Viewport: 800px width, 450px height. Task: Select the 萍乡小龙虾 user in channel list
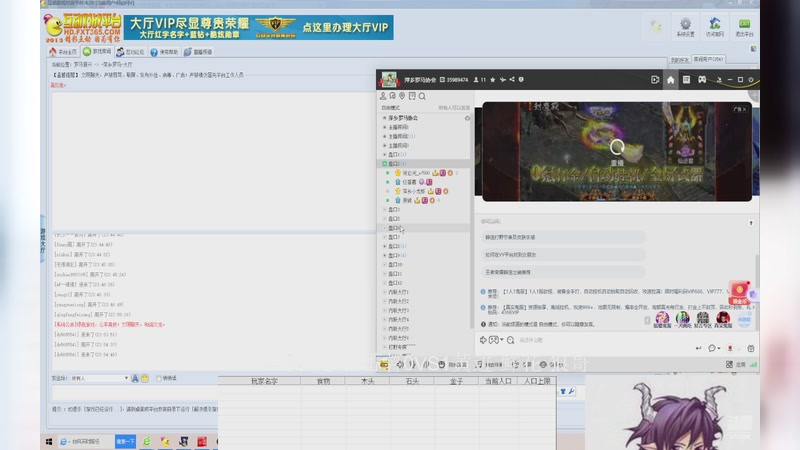(414, 191)
